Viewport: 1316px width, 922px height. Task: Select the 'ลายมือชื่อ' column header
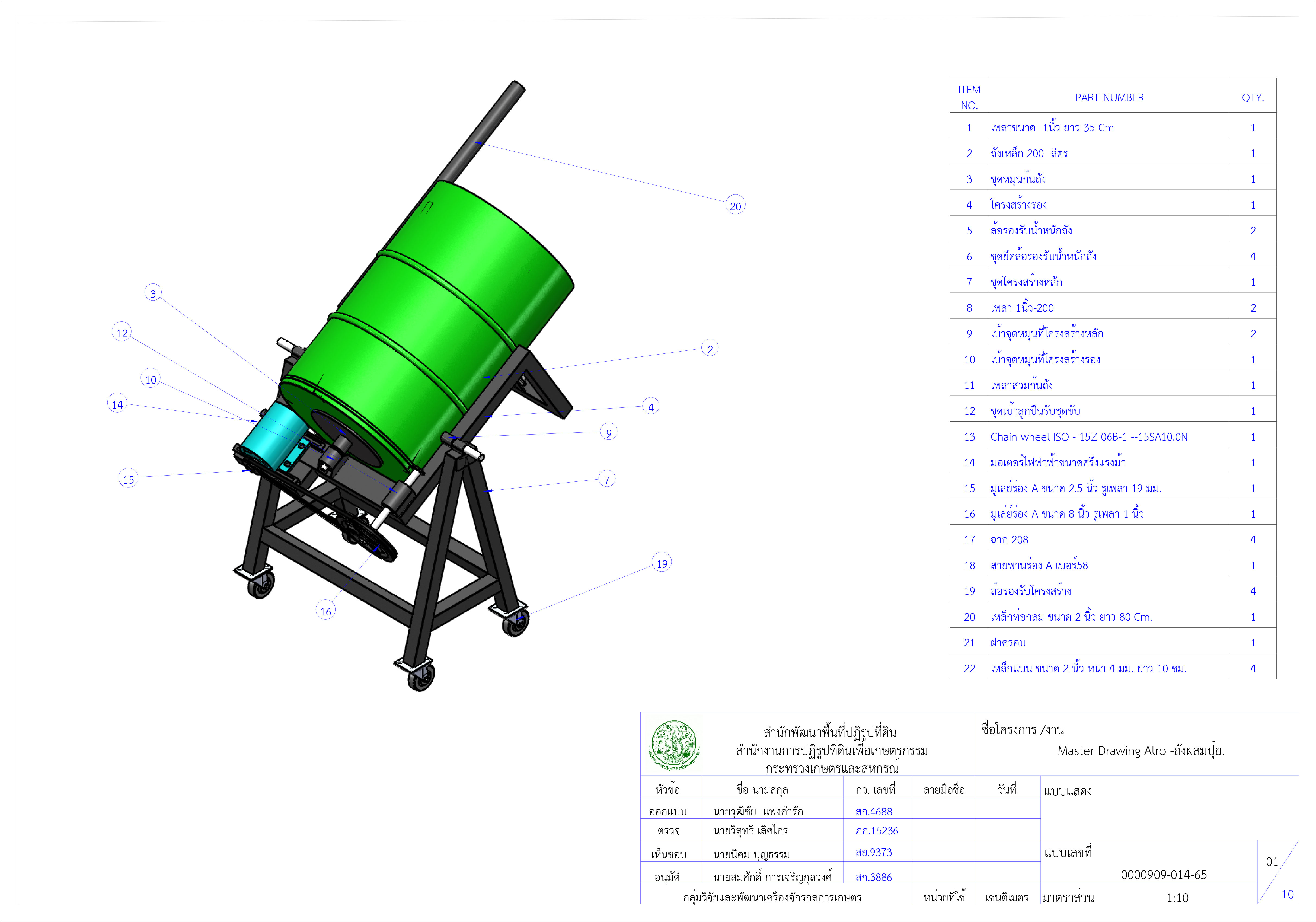coord(944,790)
